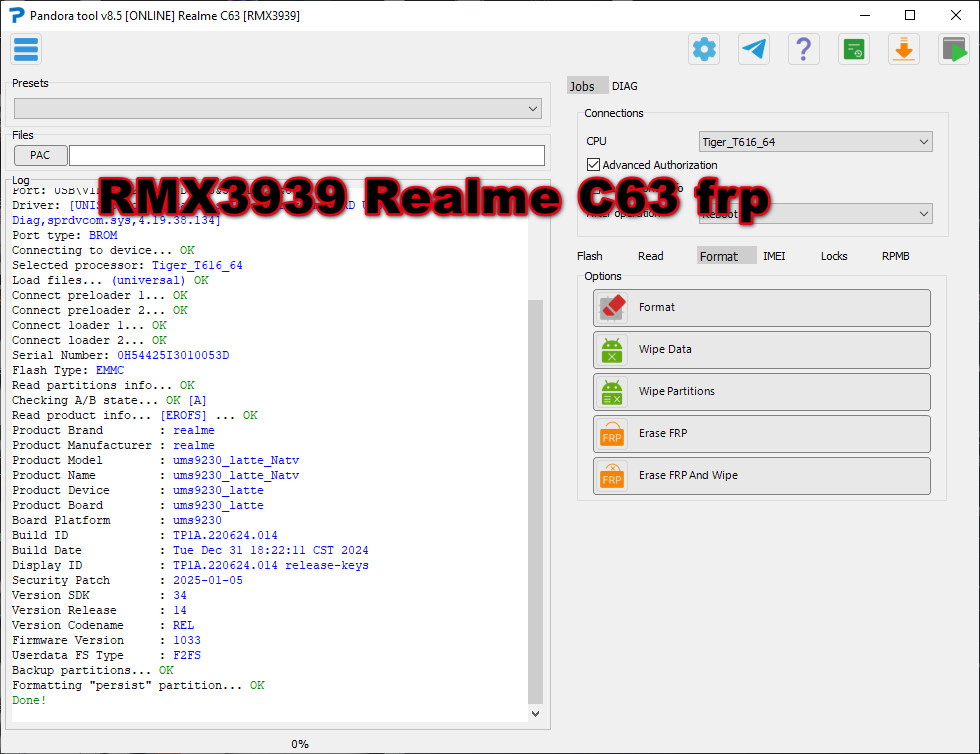Click the red eraser Format icon
The image size is (980, 754).
[x=612, y=308]
